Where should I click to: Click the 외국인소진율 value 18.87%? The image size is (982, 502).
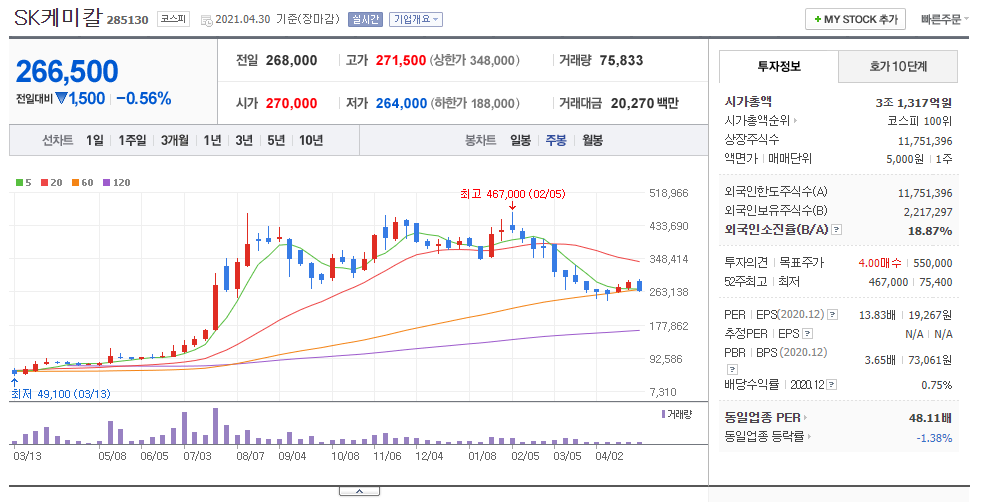coord(930,231)
